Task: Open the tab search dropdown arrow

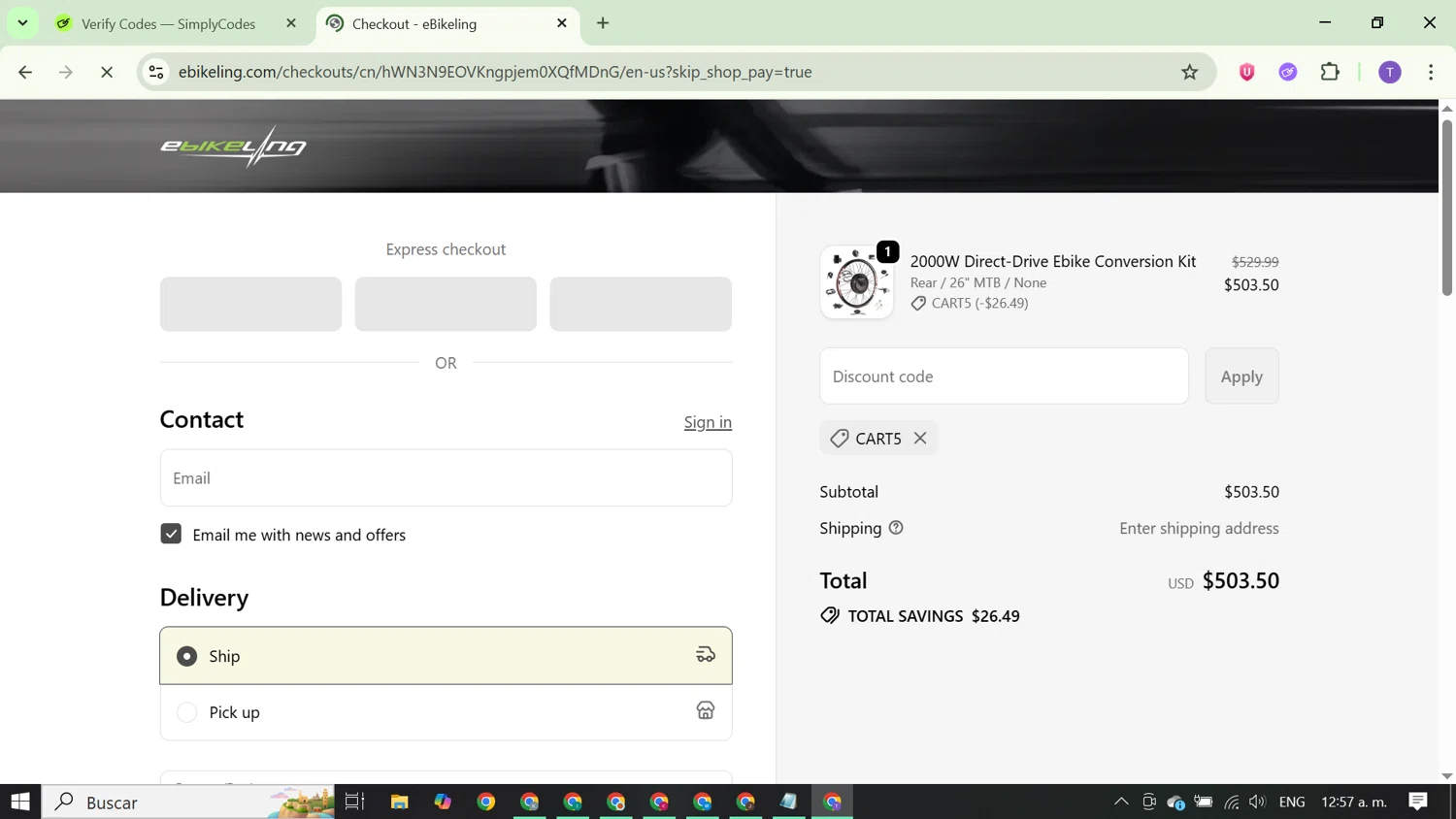Action: point(22,22)
